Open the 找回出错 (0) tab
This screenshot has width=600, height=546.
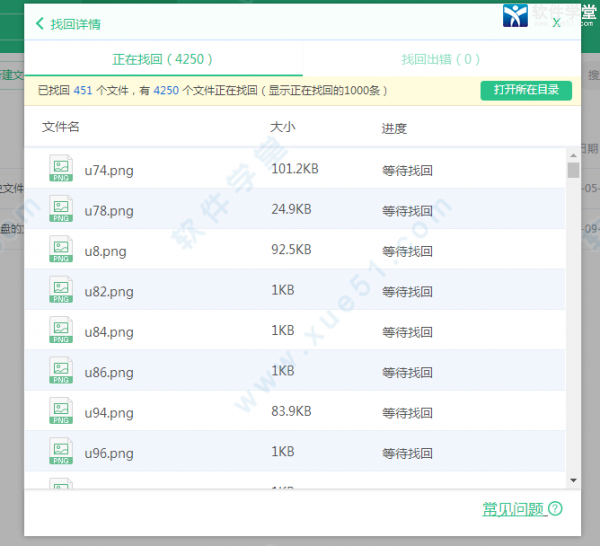pyautogui.click(x=440, y=59)
